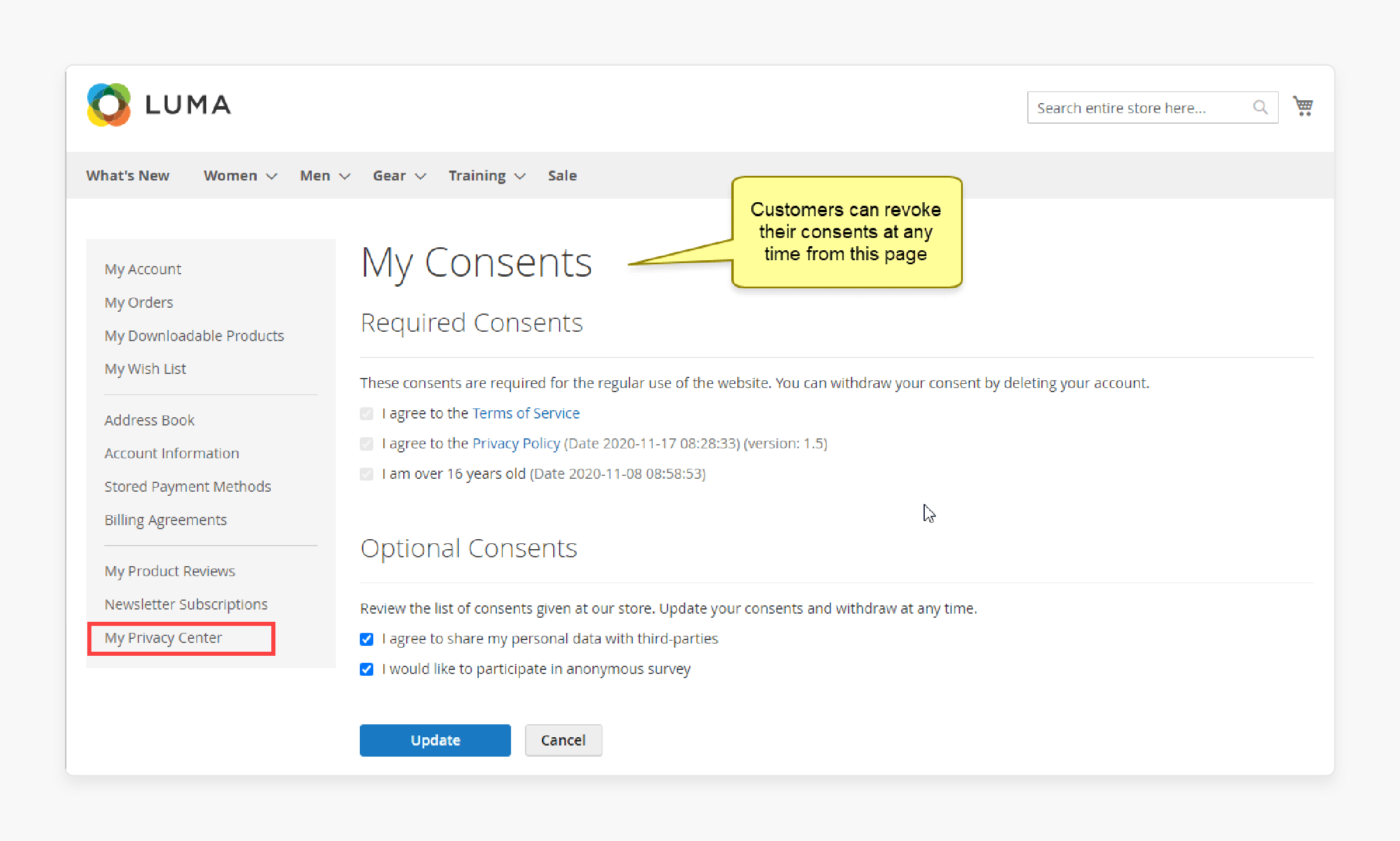The image size is (1400, 841).
Task: Click 'Review the list of consents' text
Action: pos(669,608)
